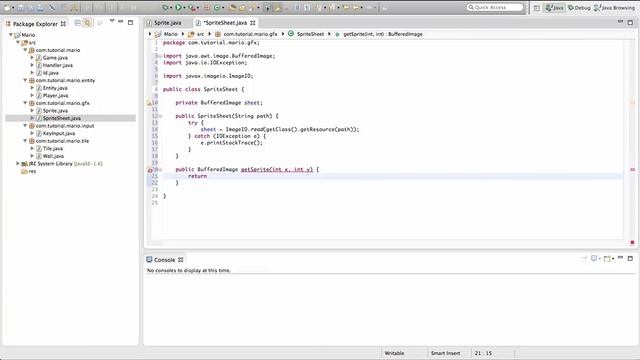This screenshot has width=640, height=360.
Task: Select Sprite.java in Package Explorer tree
Action: [x=55, y=111]
